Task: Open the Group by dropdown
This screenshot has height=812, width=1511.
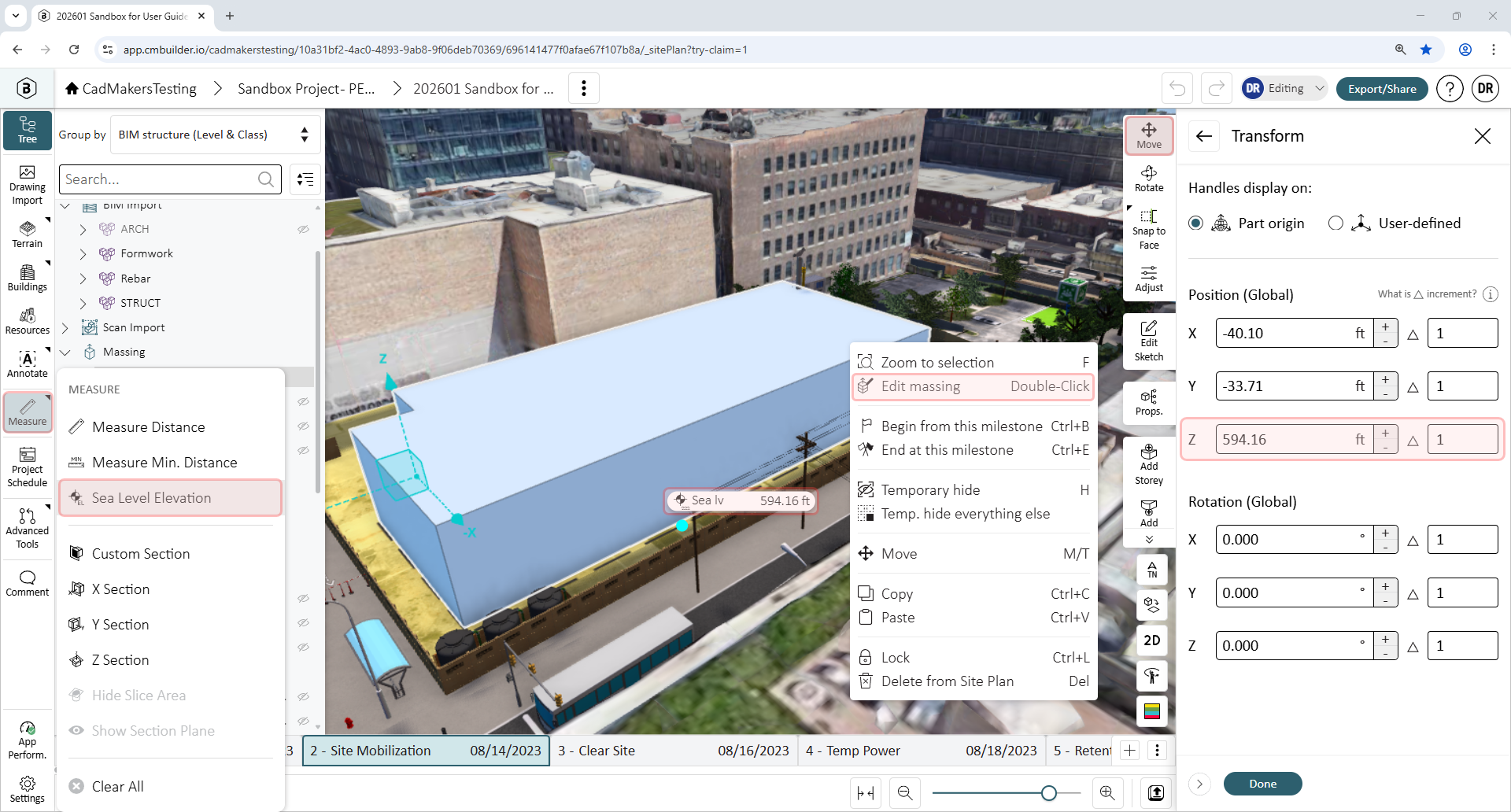Action: tap(215, 135)
